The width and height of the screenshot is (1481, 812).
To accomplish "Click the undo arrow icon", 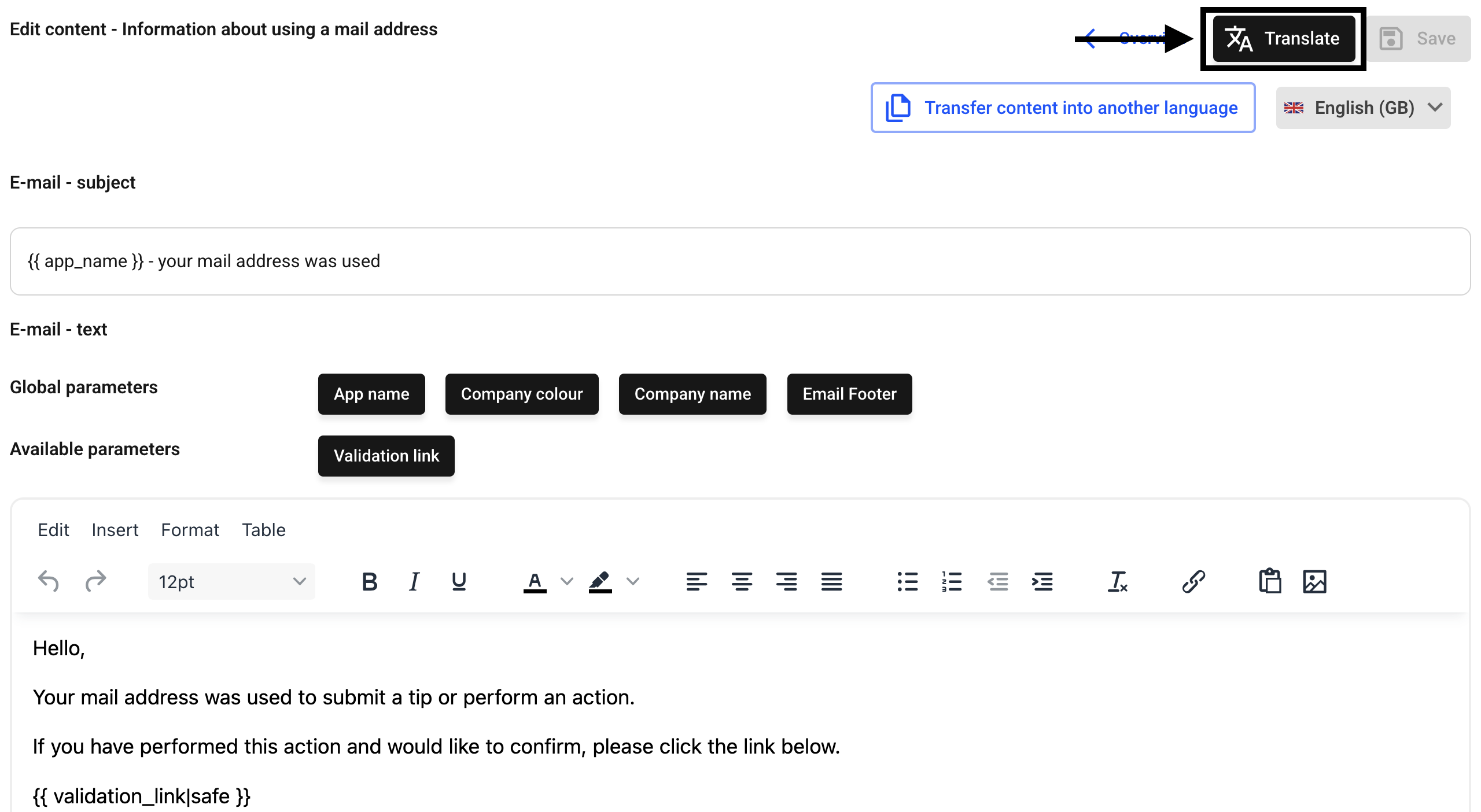I will click(x=49, y=581).
